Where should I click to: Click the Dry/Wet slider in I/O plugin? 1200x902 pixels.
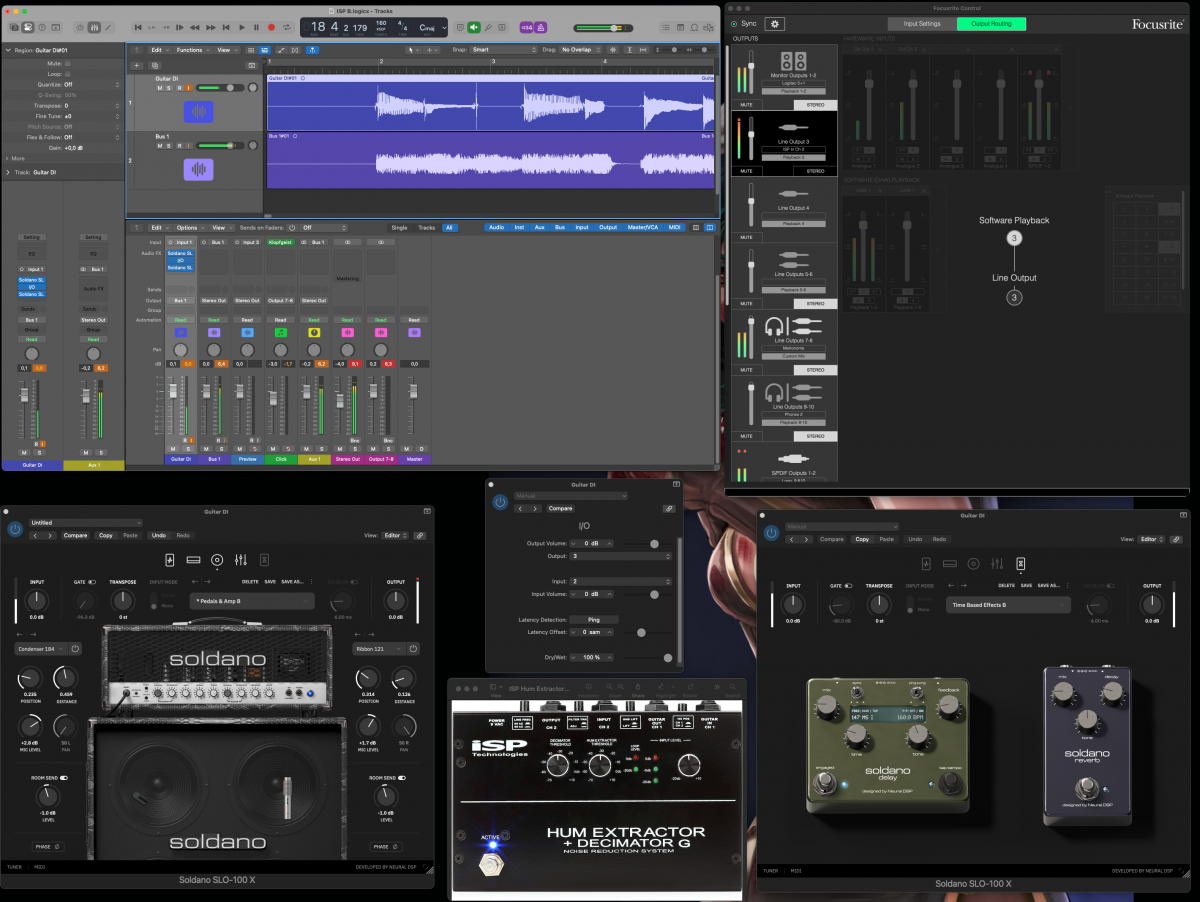coord(667,657)
